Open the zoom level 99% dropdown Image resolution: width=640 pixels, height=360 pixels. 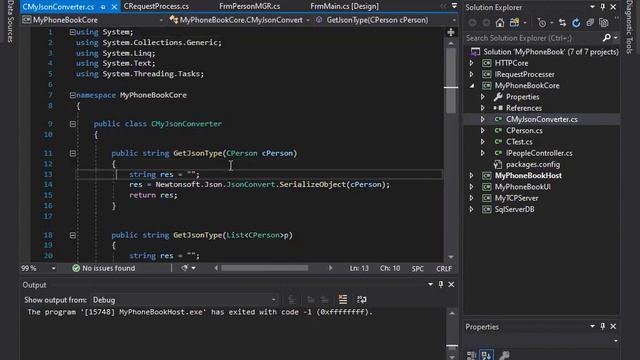(x=53, y=268)
